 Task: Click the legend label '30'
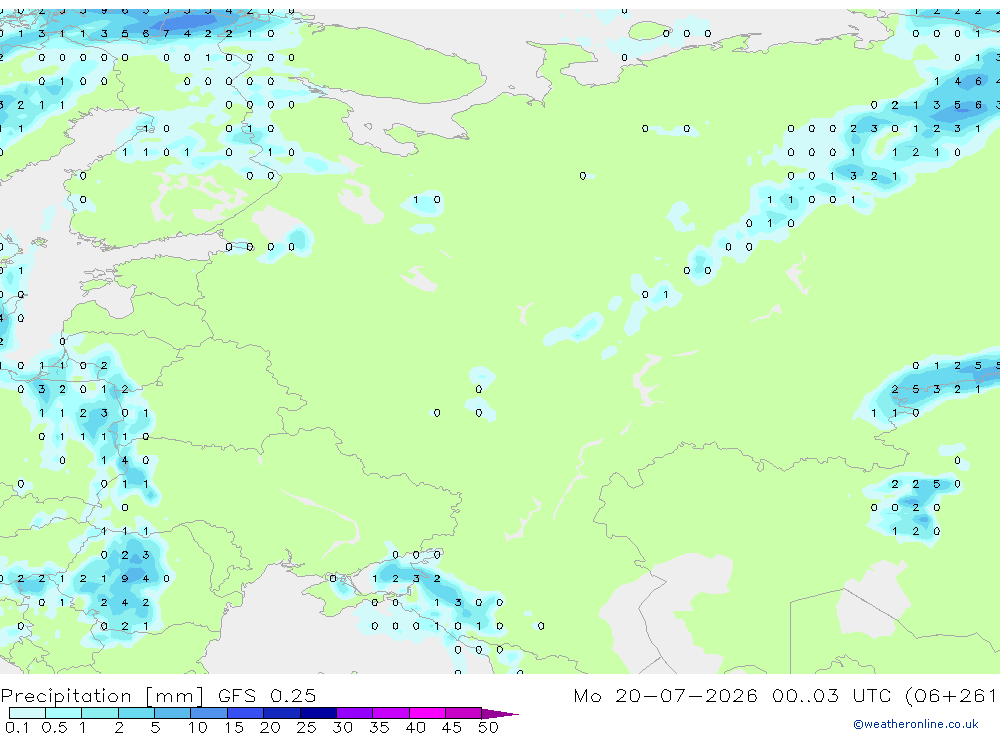click(x=342, y=727)
